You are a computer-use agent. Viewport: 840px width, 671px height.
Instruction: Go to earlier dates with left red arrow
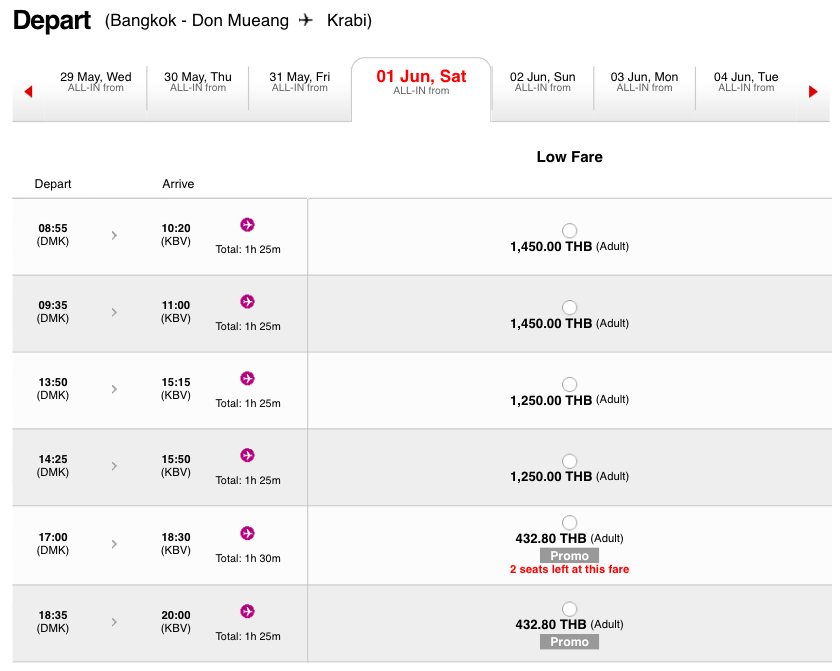pyautogui.click(x=28, y=92)
